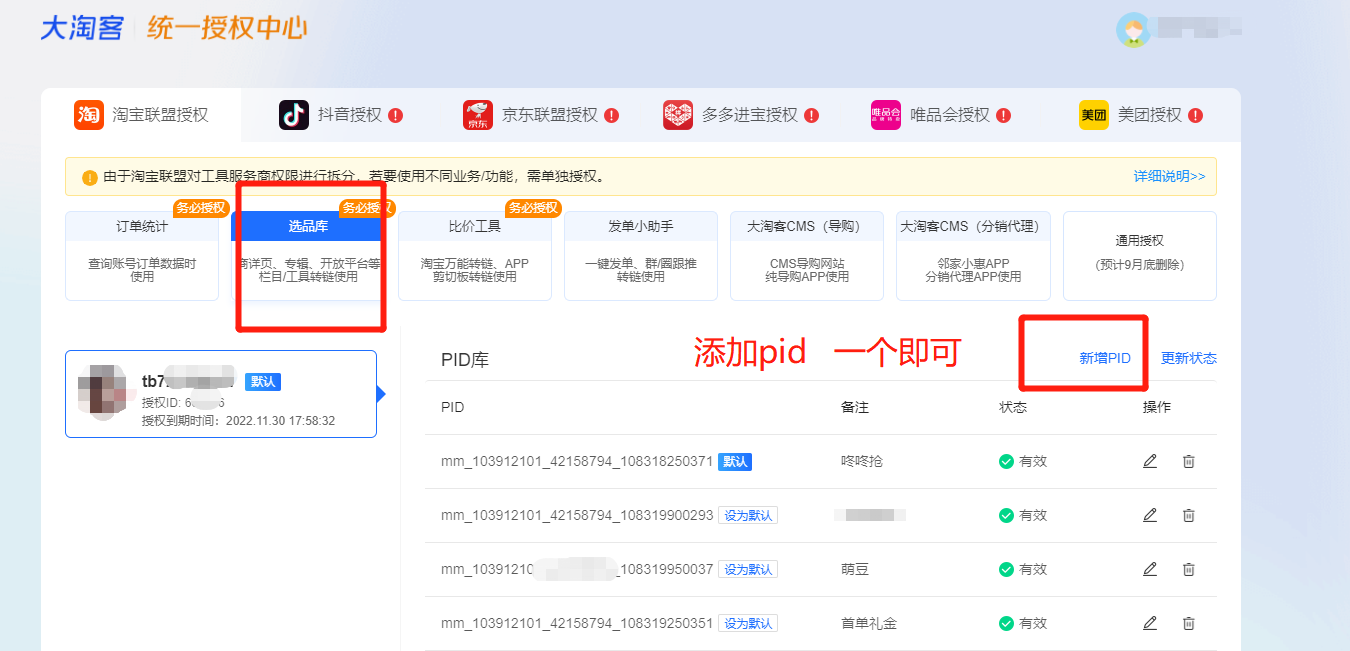Click the PID库 heading
This screenshot has height=651, width=1350.
point(465,359)
